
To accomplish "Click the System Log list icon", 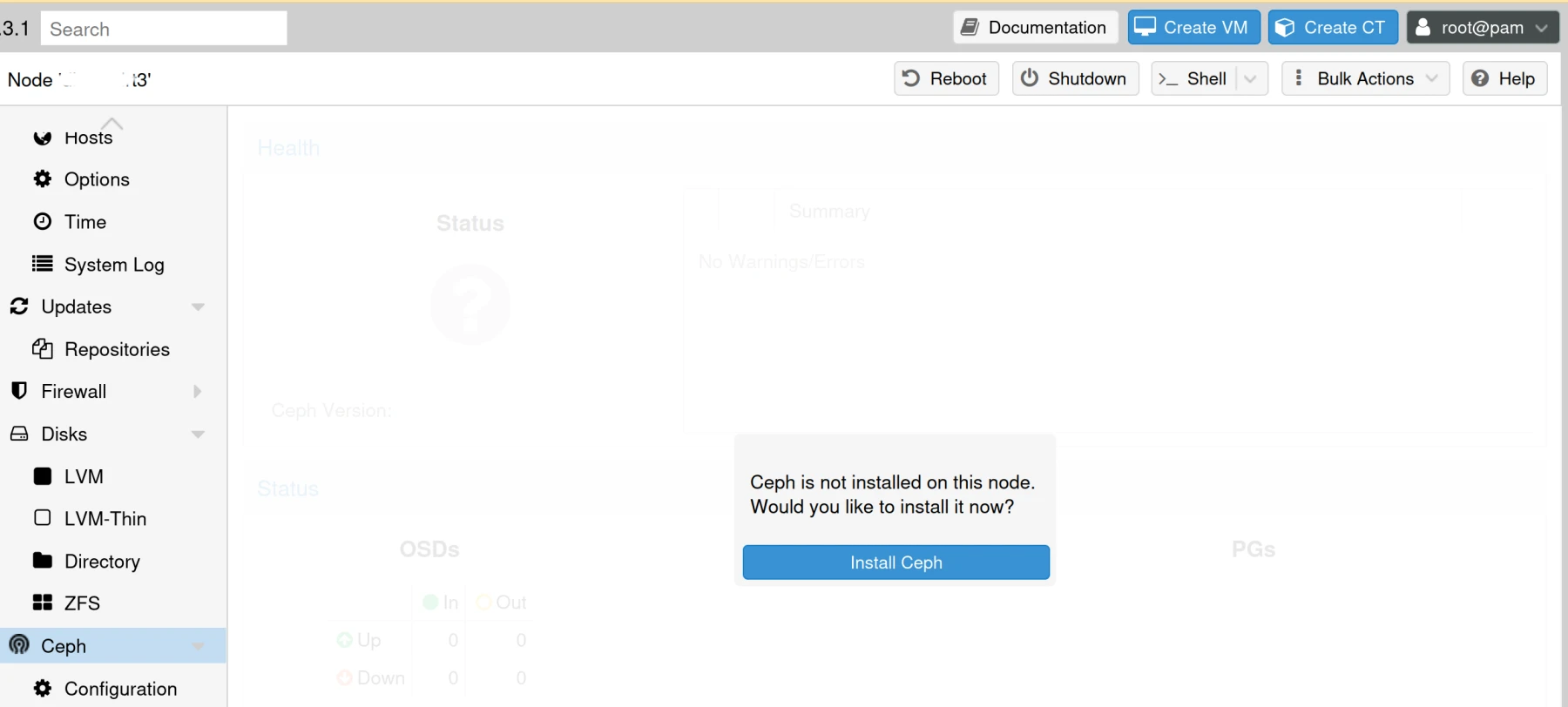I will [x=42, y=263].
